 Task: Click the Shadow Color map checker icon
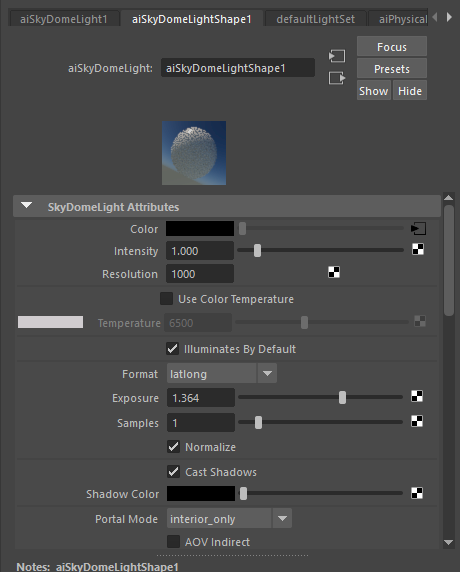[417, 493]
